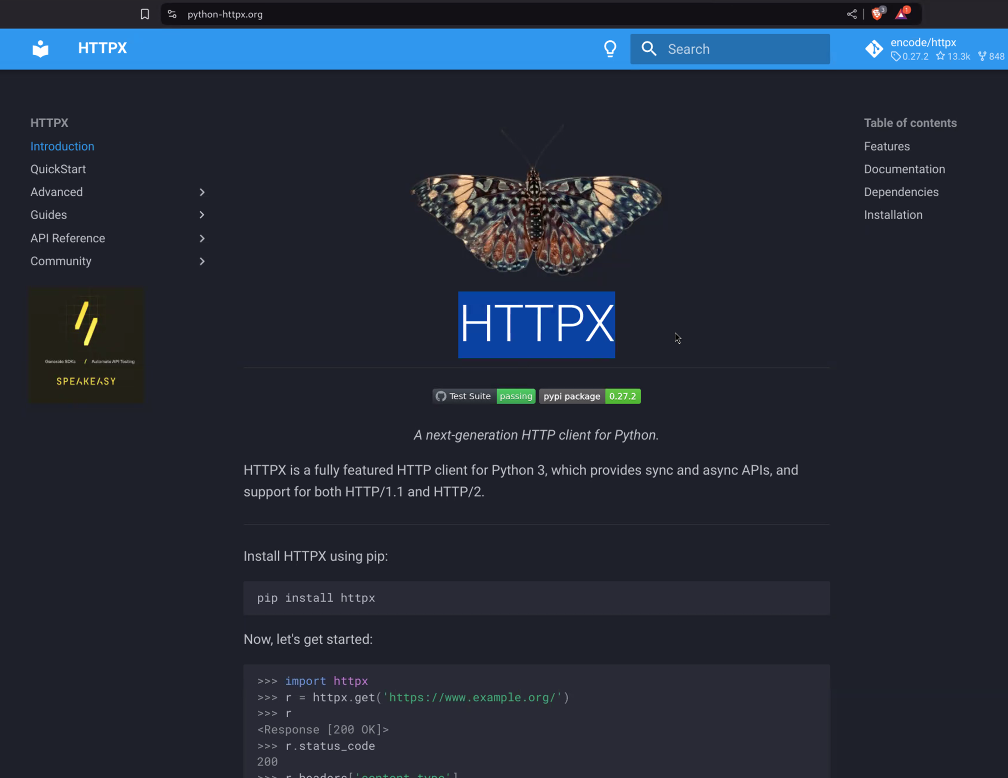This screenshot has width=1008, height=778.
Task: Open the API Reference navigation section
Action: tap(68, 239)
